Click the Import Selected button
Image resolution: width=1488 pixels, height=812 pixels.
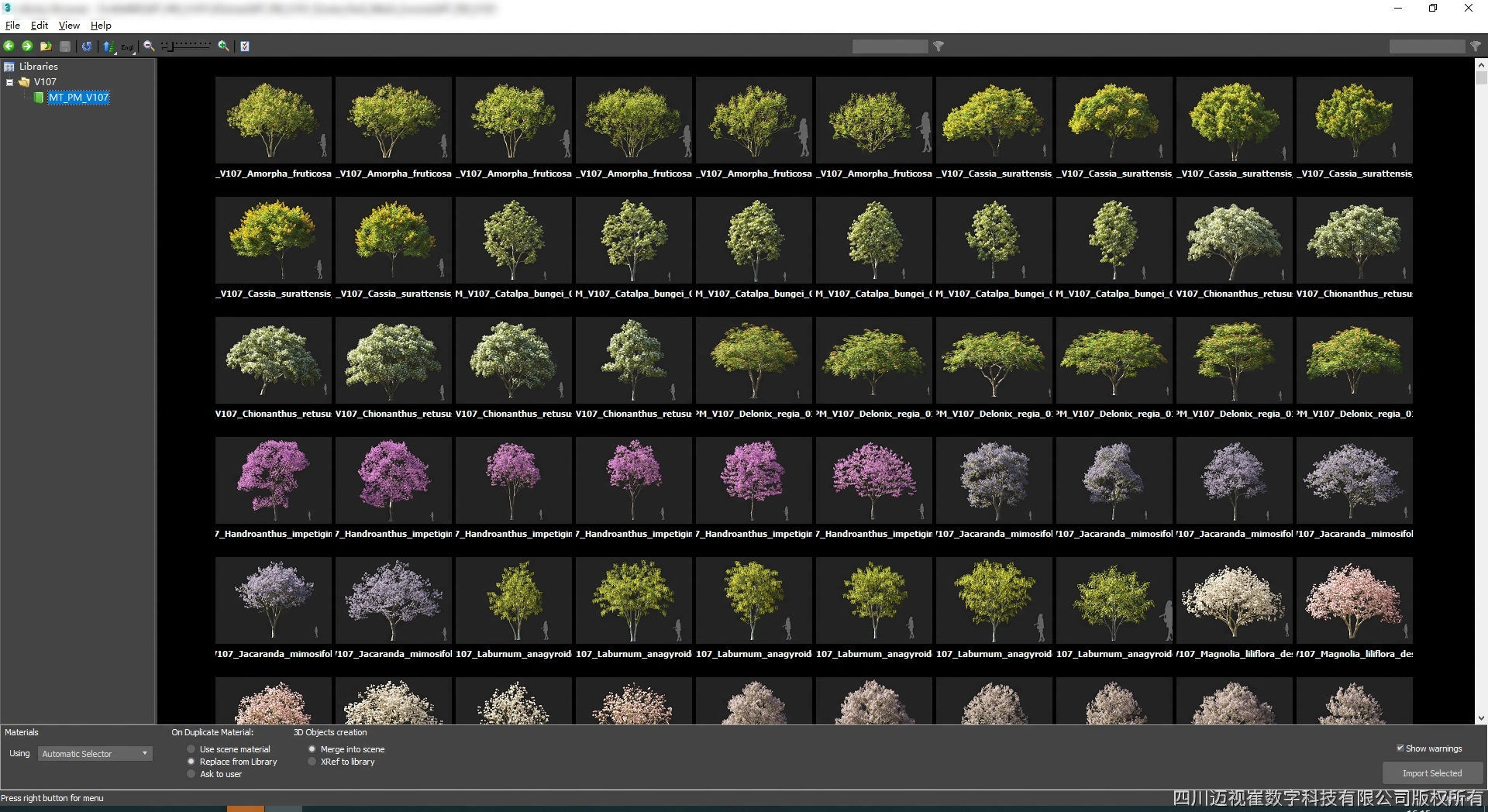tap(1432, 772)
